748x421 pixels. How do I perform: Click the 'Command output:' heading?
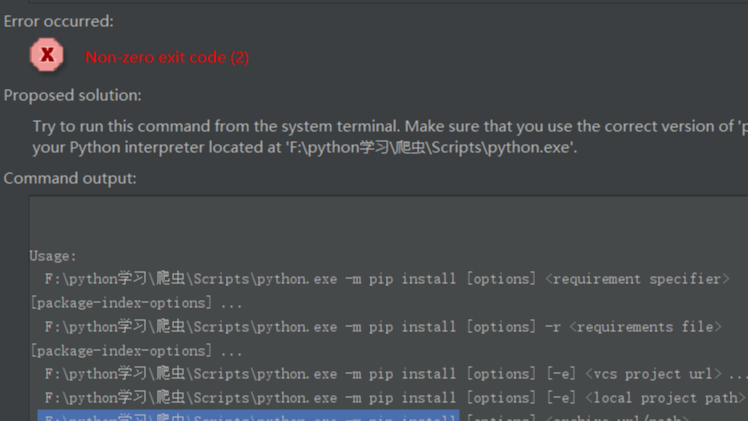click(70, 178)
